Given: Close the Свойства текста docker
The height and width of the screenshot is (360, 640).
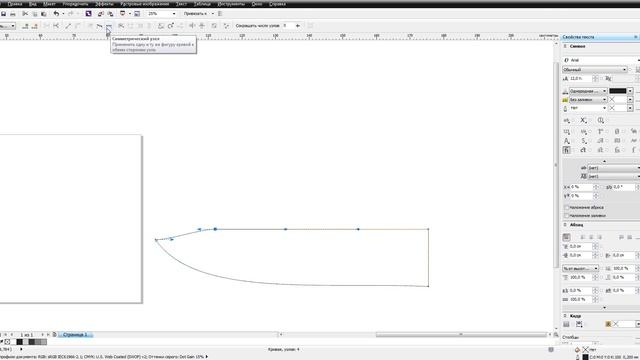Looking at the screenshot, I should 636,37.
